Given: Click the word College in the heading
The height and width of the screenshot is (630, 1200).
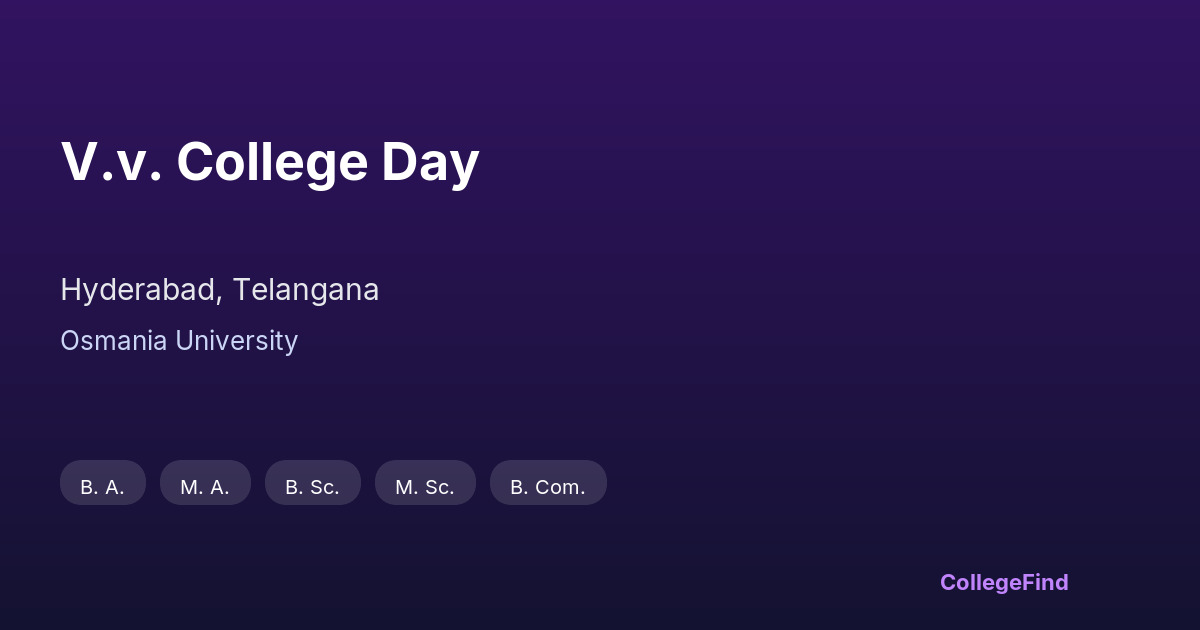Looking at the screenshot, I should point(272,162).
